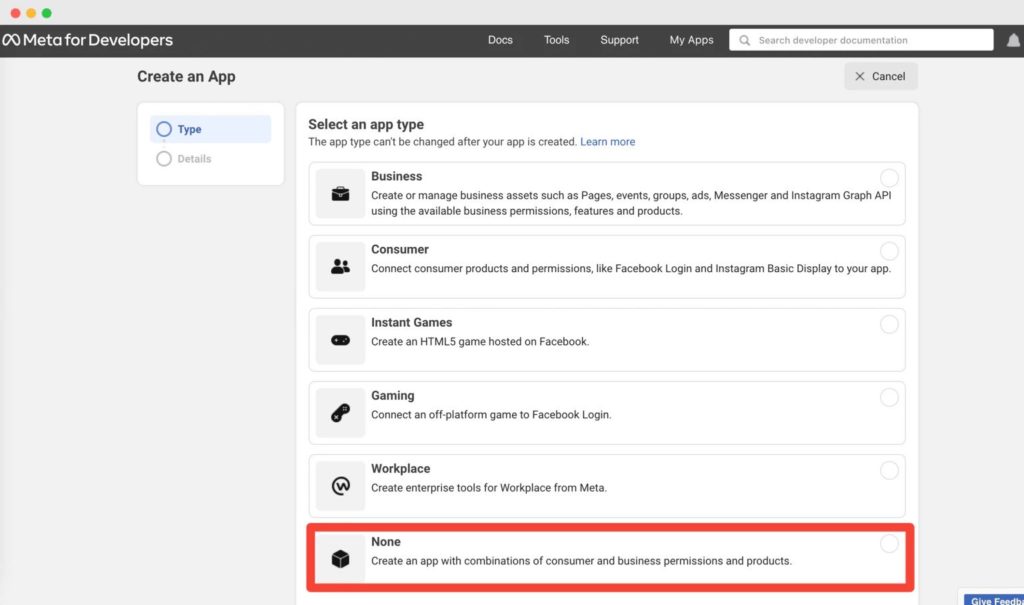Click the Meta for Developers logo
Screen dimensions: 1024x605
(88, 40)
